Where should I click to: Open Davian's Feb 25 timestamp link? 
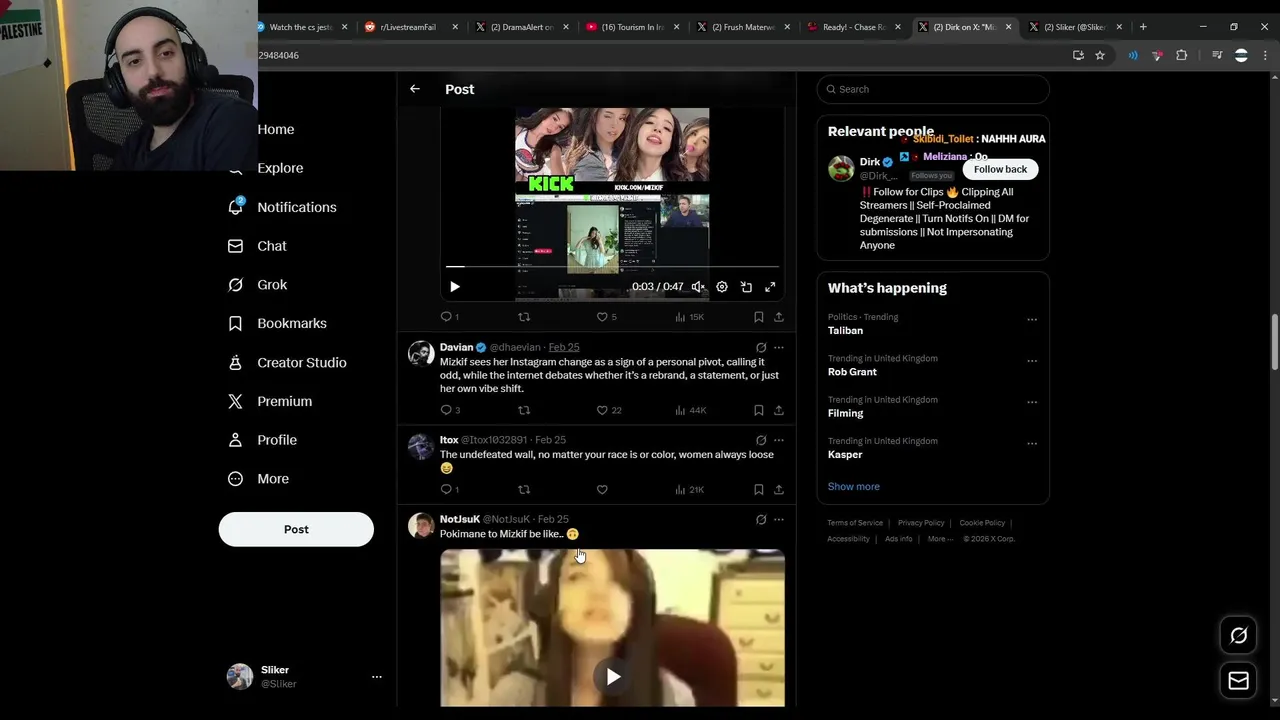point(564,347)
